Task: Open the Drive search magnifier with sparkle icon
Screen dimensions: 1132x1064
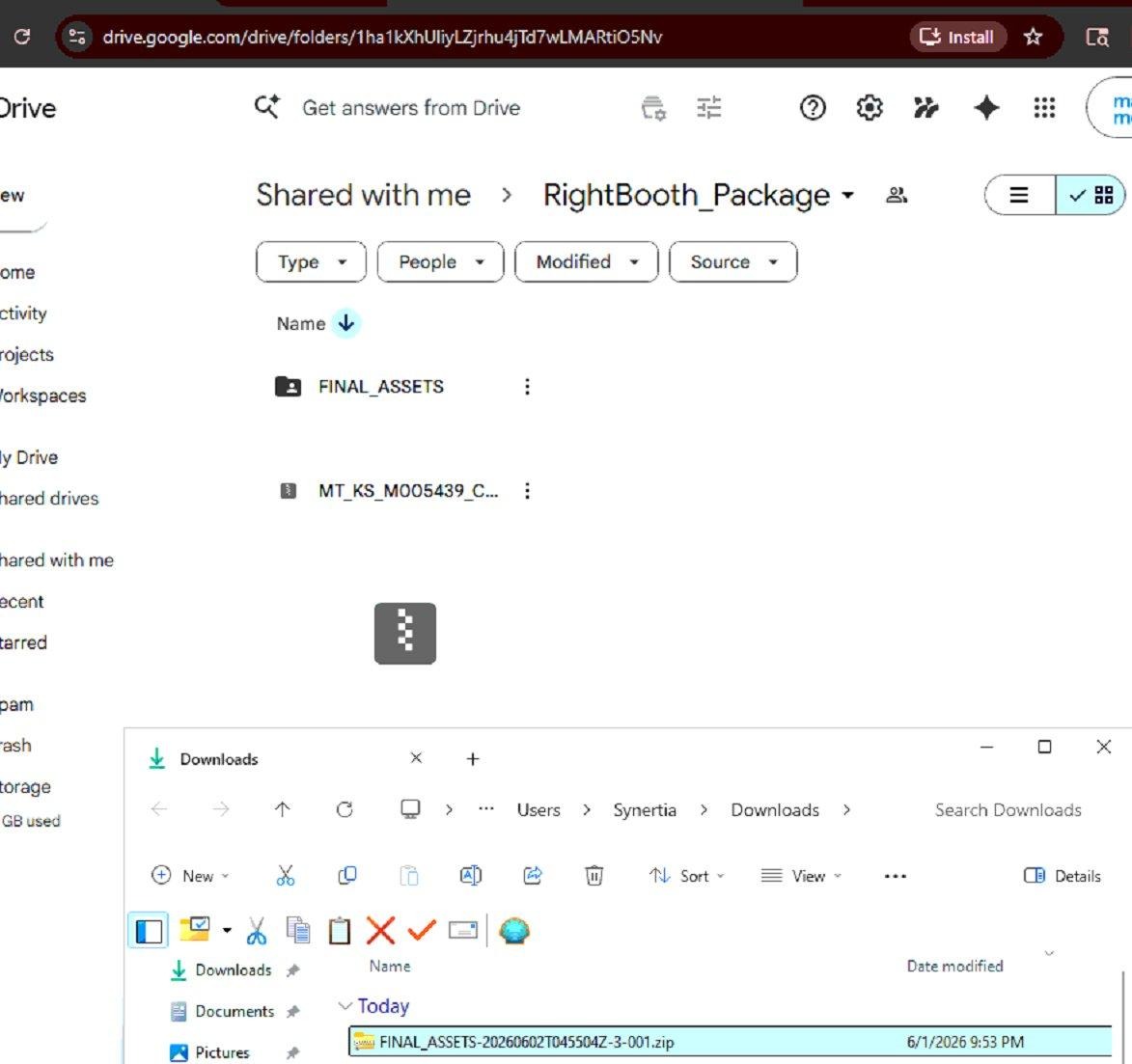Action: [x=267, y=107]
